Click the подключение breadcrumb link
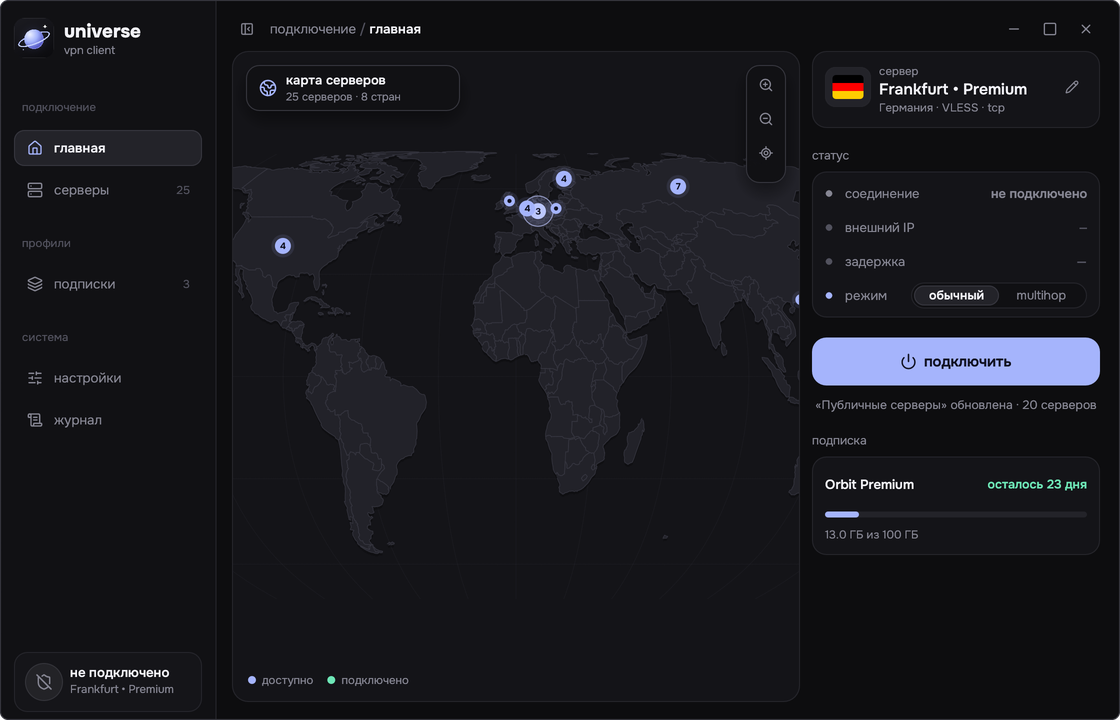This screenshot has width=1120, height=720. click(312, 29)
